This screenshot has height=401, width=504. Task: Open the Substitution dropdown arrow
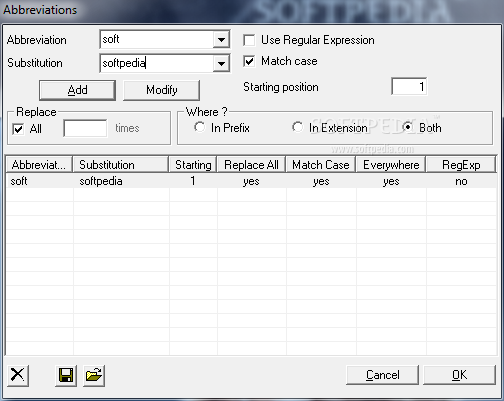pyautogui.click(x=221, y=63)
